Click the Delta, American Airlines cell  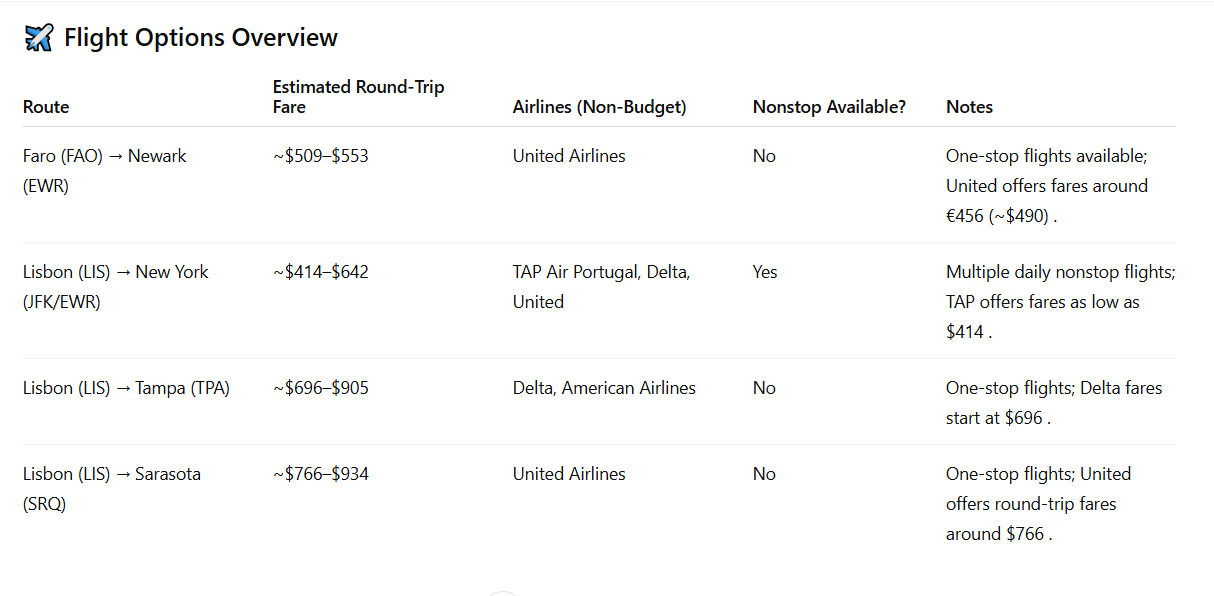[x=604, y=388]
